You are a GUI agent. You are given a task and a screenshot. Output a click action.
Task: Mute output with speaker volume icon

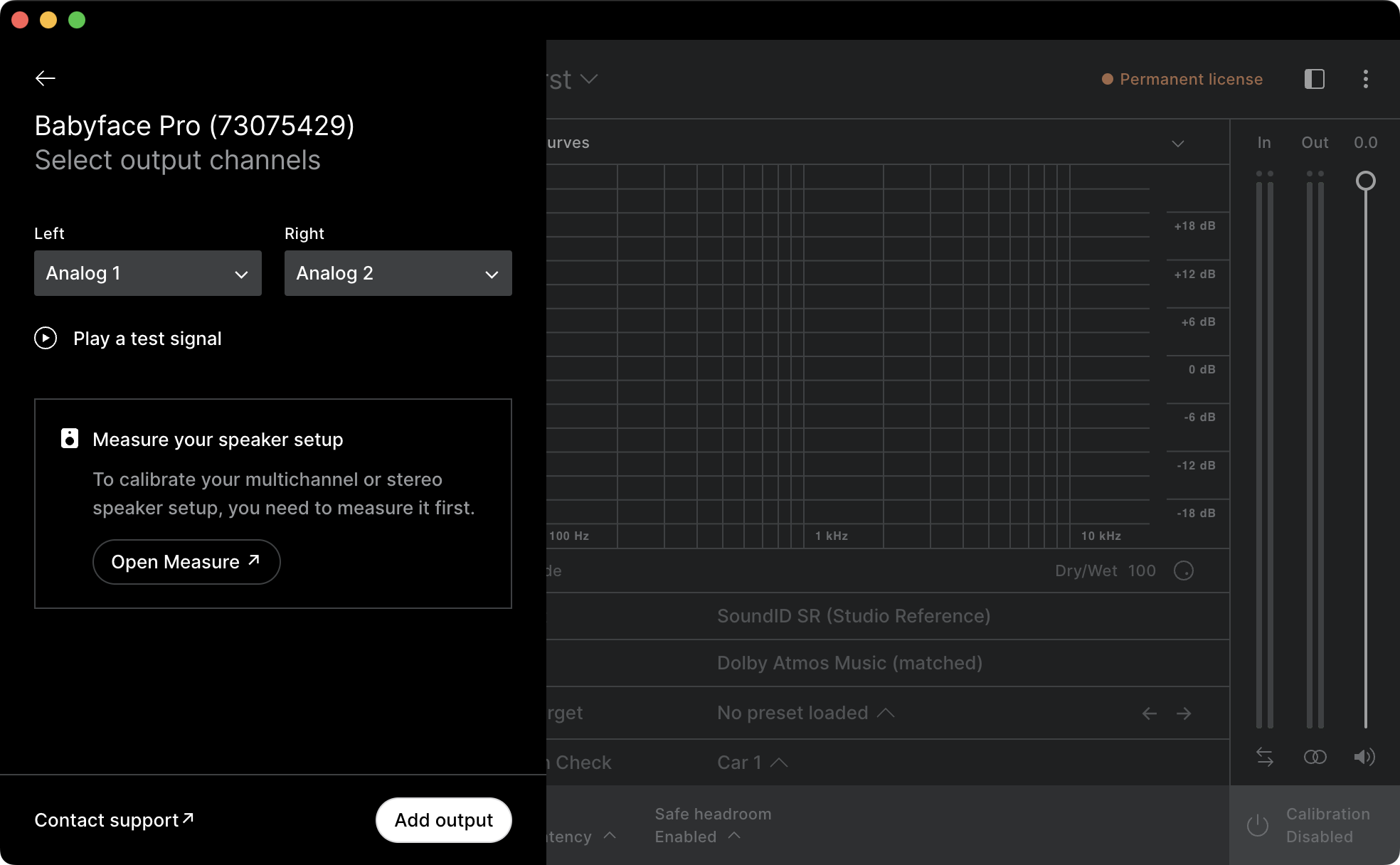pyautogui.click(x=1364, y=757)
